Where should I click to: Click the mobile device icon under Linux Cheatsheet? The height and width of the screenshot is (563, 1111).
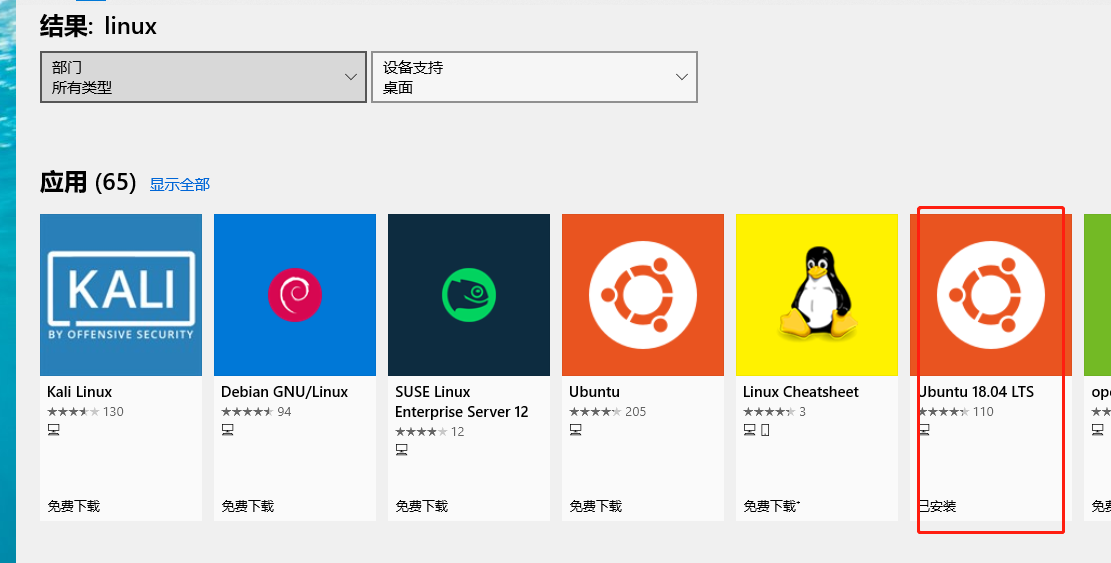[765, 430]
